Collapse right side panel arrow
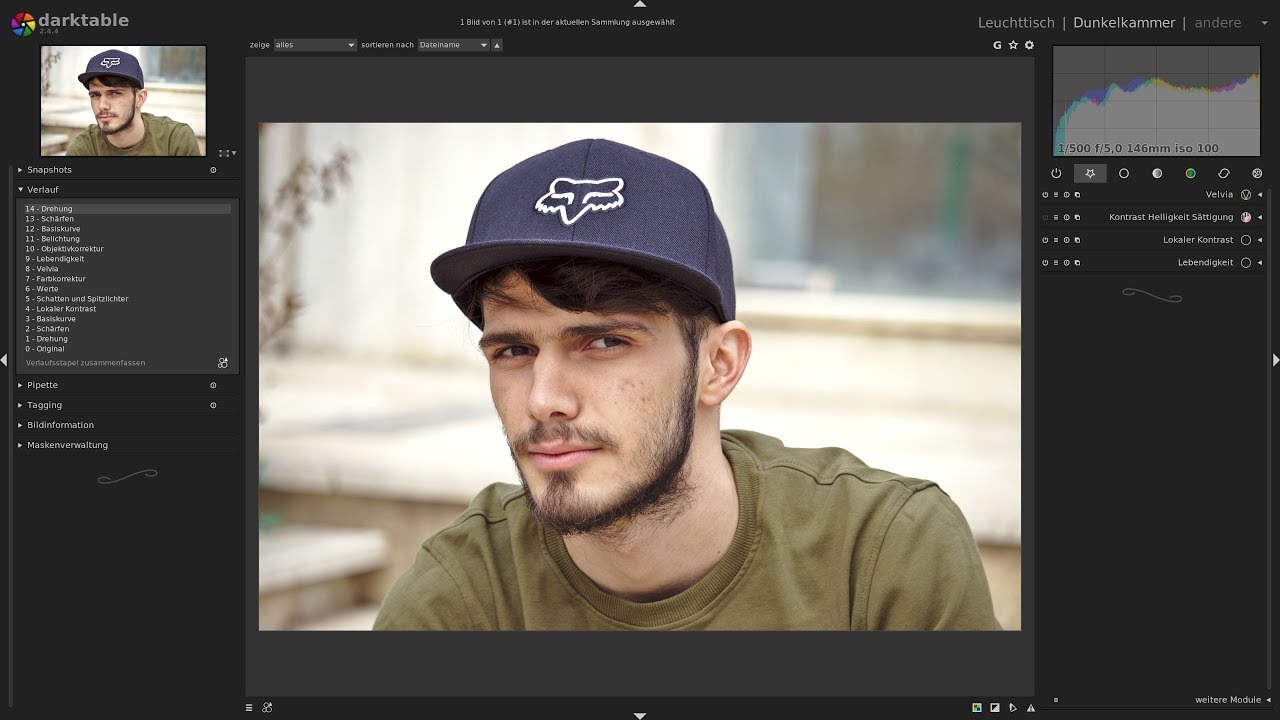 [1276, 359]
